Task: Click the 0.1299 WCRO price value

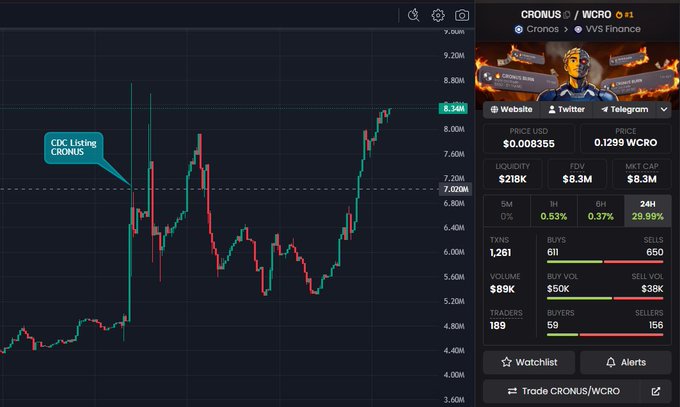Action: point(625,142)
